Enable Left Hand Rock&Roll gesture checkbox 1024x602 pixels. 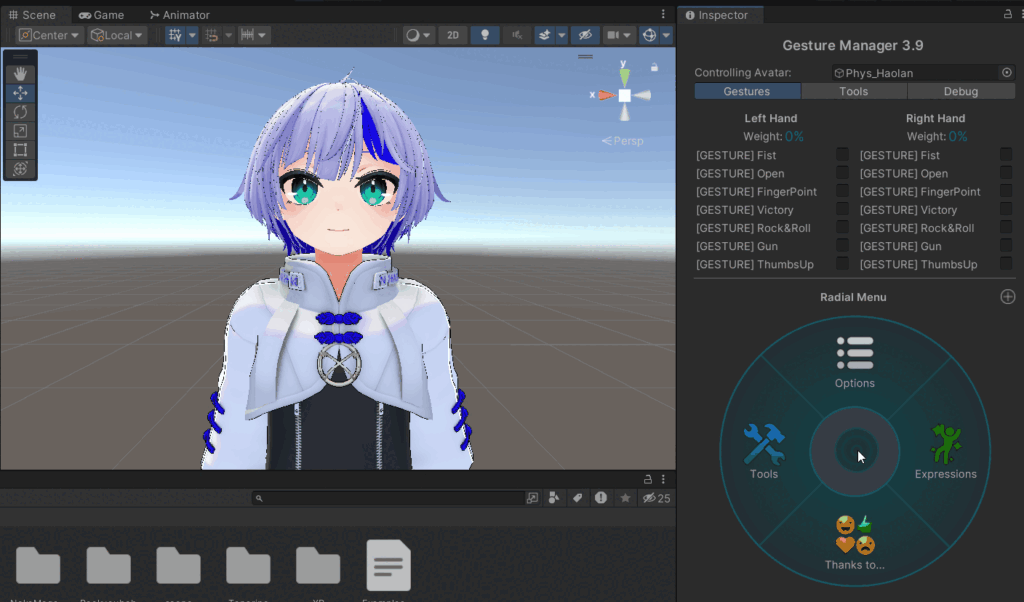(842, 228)
